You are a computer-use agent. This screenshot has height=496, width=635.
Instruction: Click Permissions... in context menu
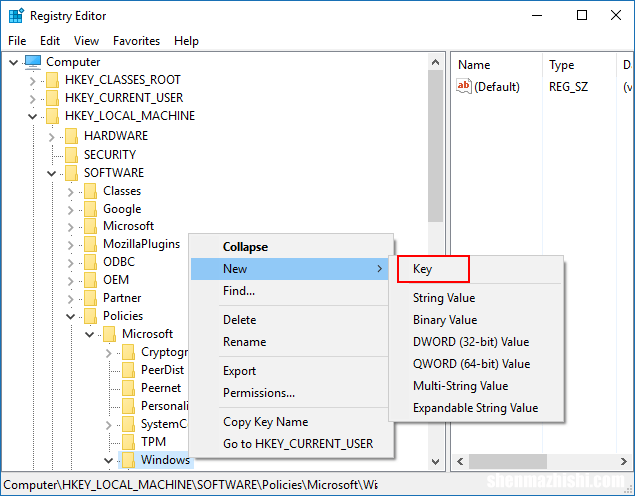[258, 393]
